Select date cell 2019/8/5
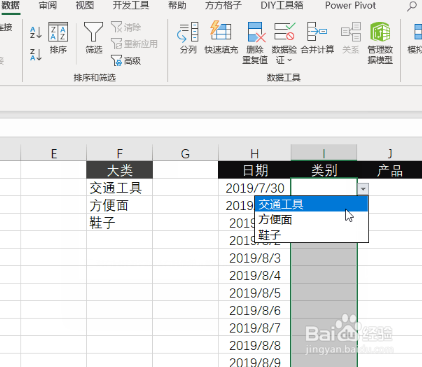 pyautogui.click(x=255, y=293)
